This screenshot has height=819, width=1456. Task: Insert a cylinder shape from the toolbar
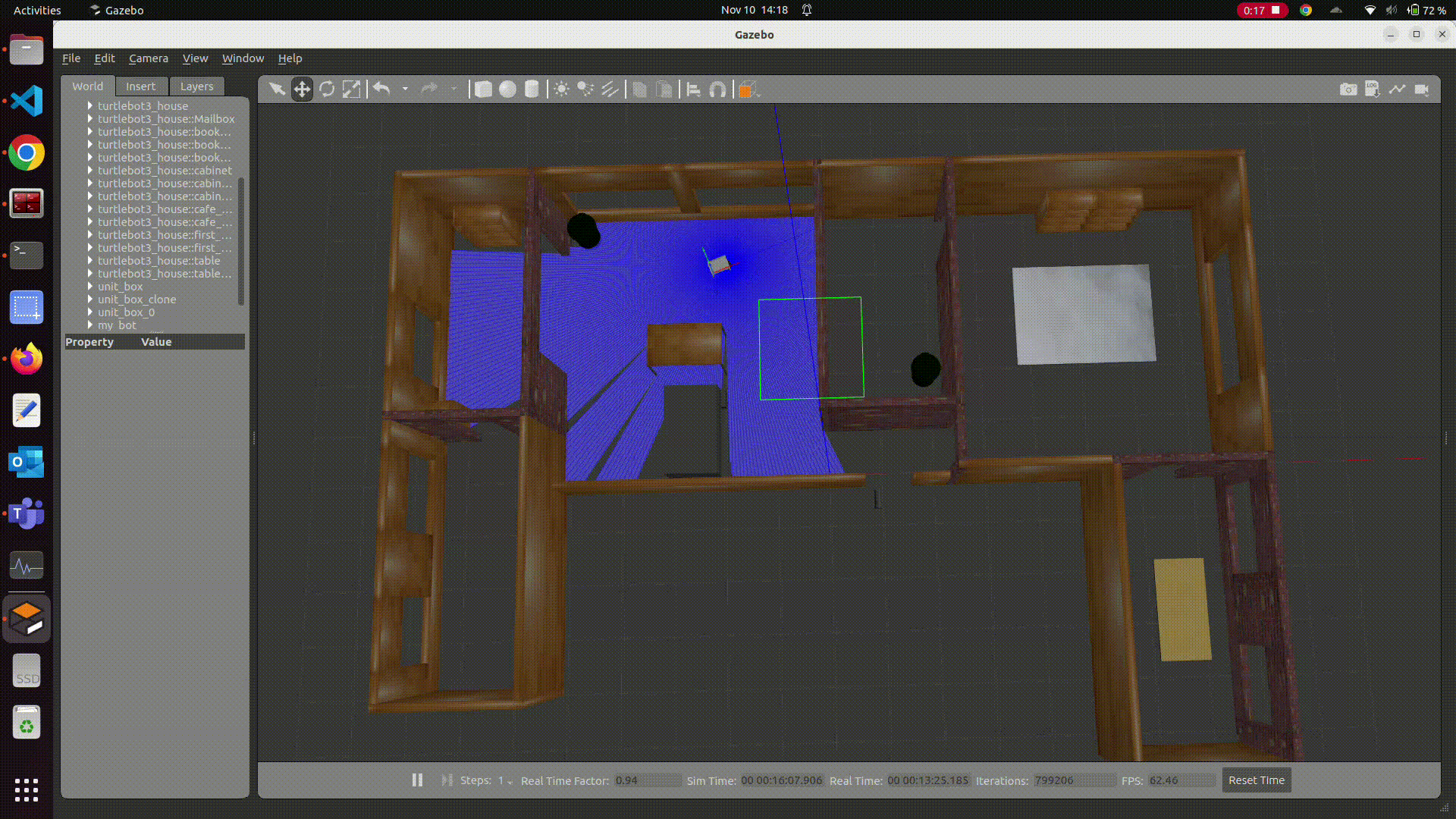(x=532, y=89)
